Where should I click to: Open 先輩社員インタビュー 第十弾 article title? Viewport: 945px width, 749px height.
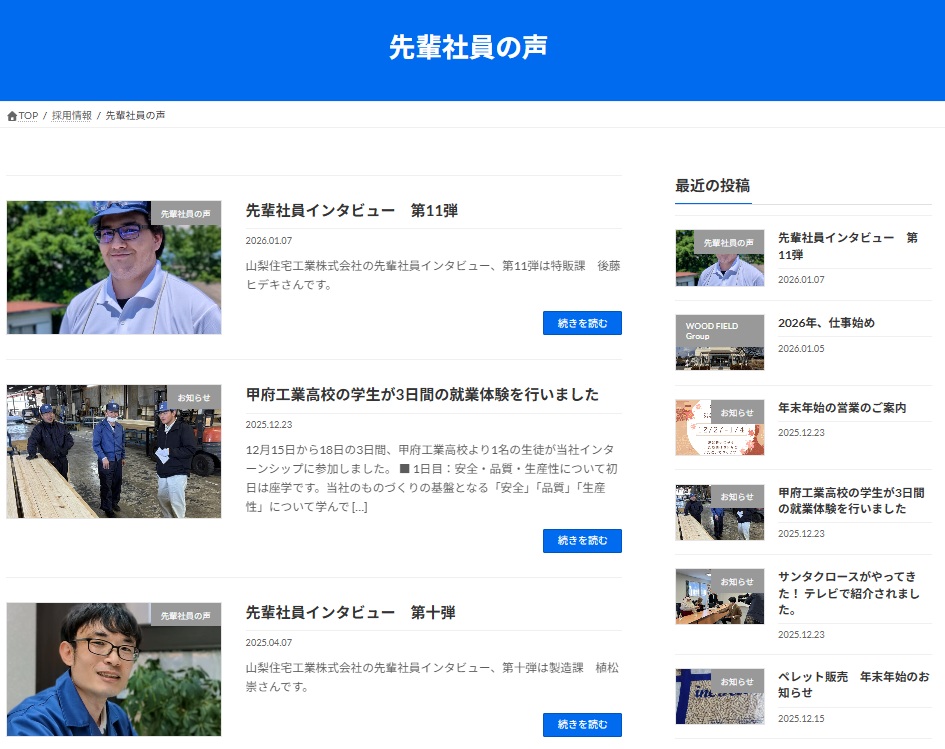coord(350,612)
